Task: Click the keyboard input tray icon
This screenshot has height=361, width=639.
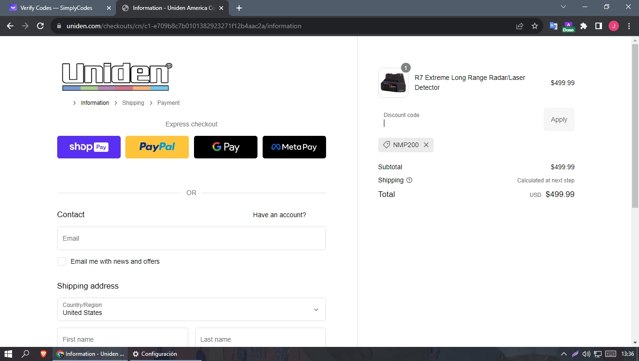Action: 610,354
